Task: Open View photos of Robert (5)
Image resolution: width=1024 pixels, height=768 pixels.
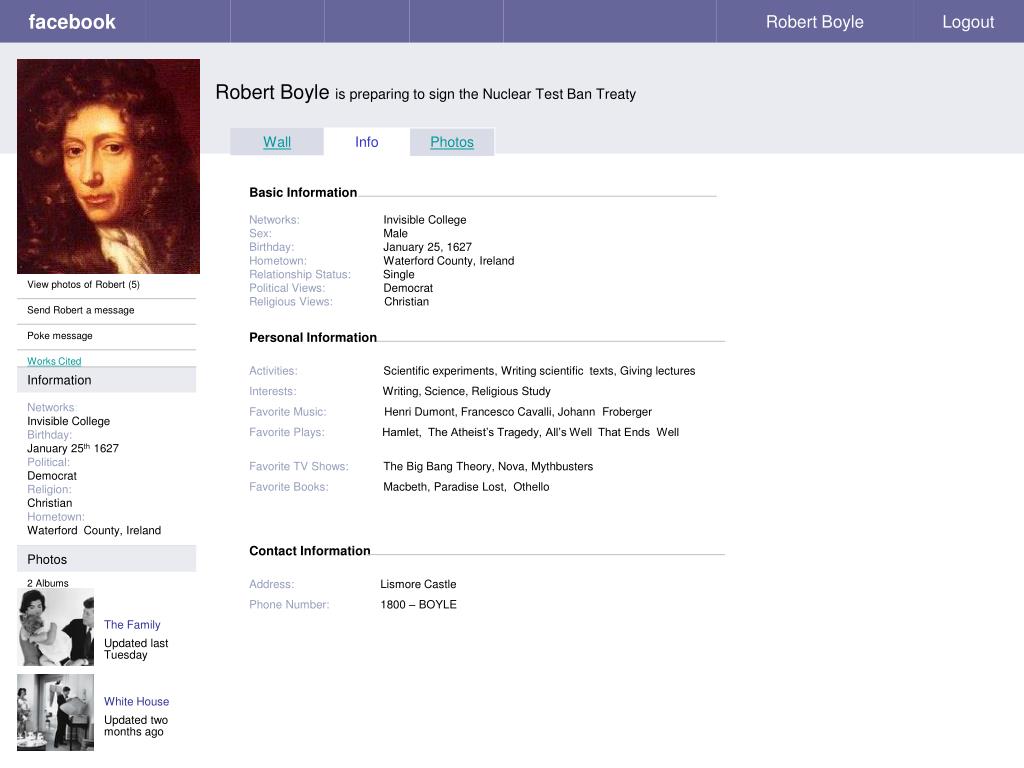Action: 83,284
